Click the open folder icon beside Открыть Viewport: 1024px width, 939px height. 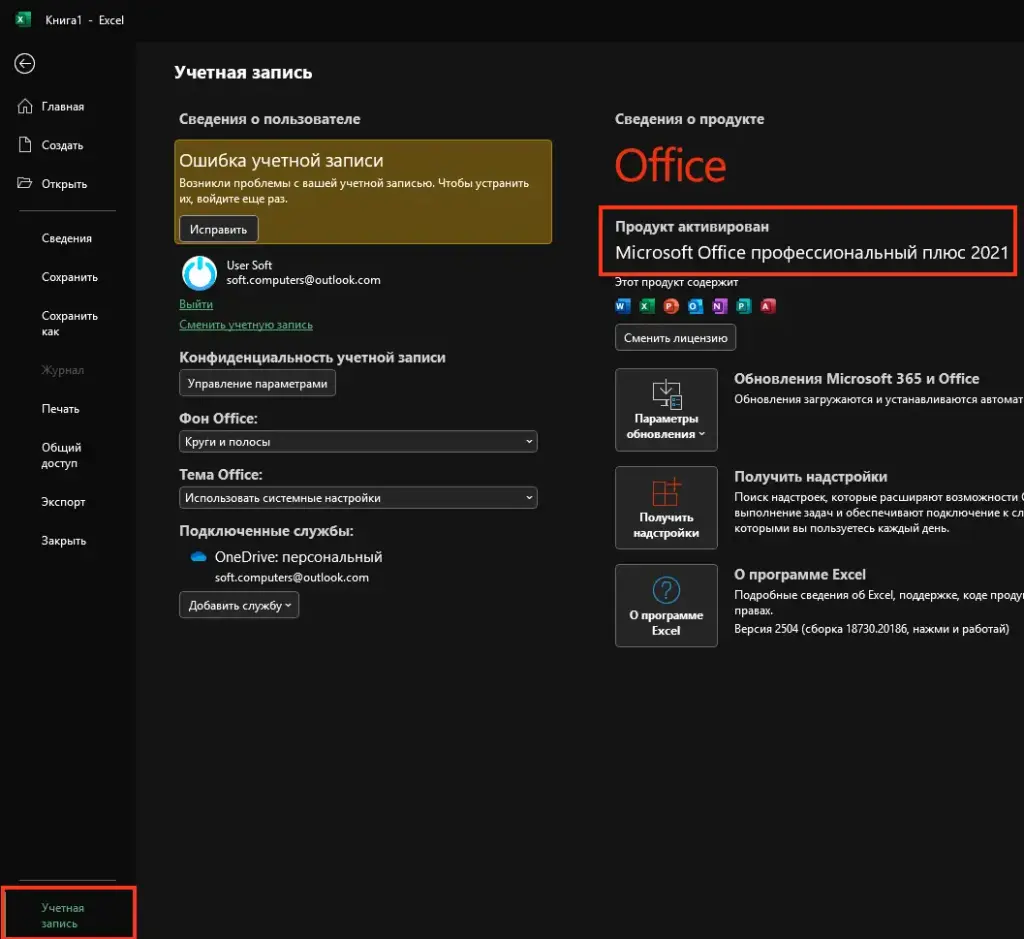point(25,183)
